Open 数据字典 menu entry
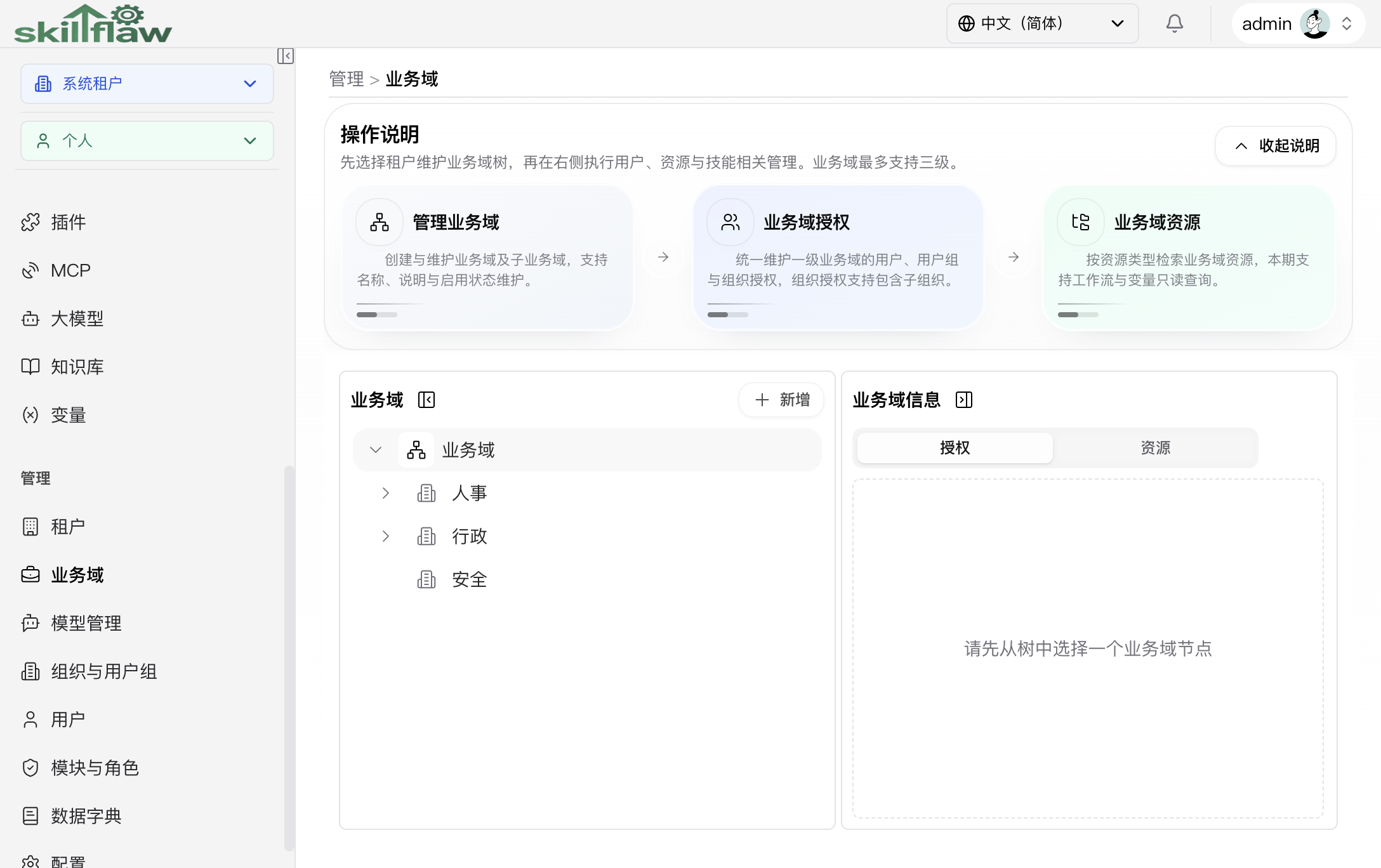1381x868 pixels. point(86,816)
